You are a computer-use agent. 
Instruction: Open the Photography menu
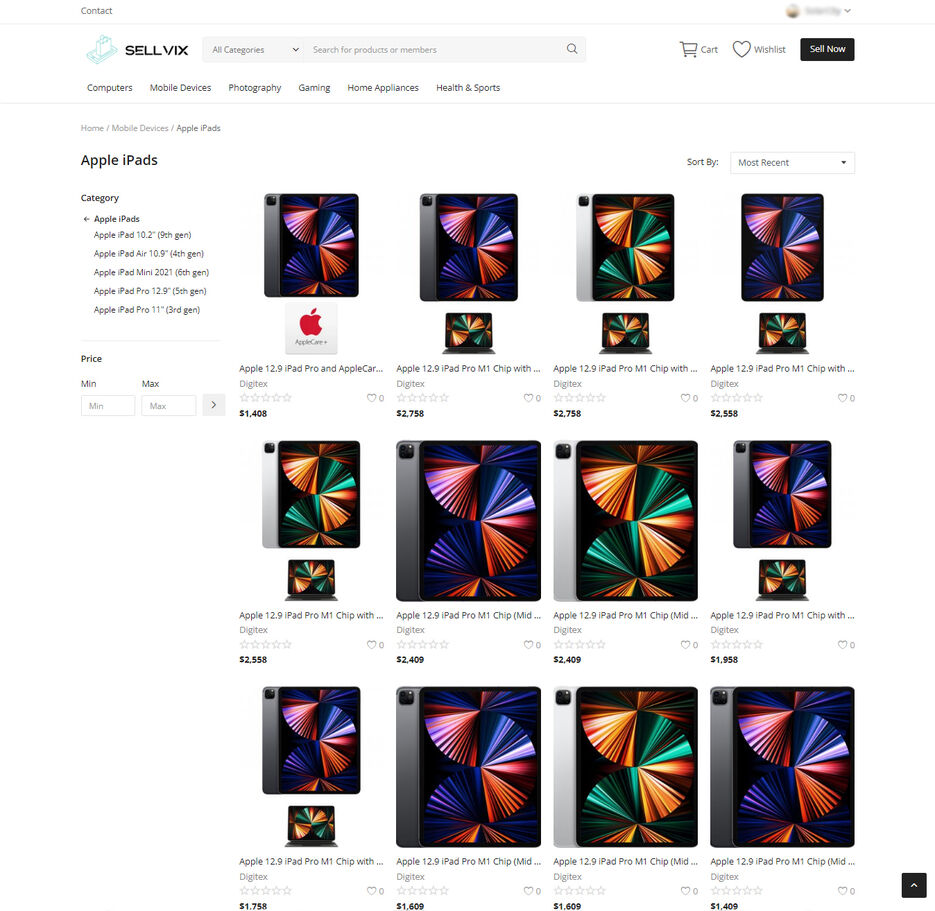[255, 88]
